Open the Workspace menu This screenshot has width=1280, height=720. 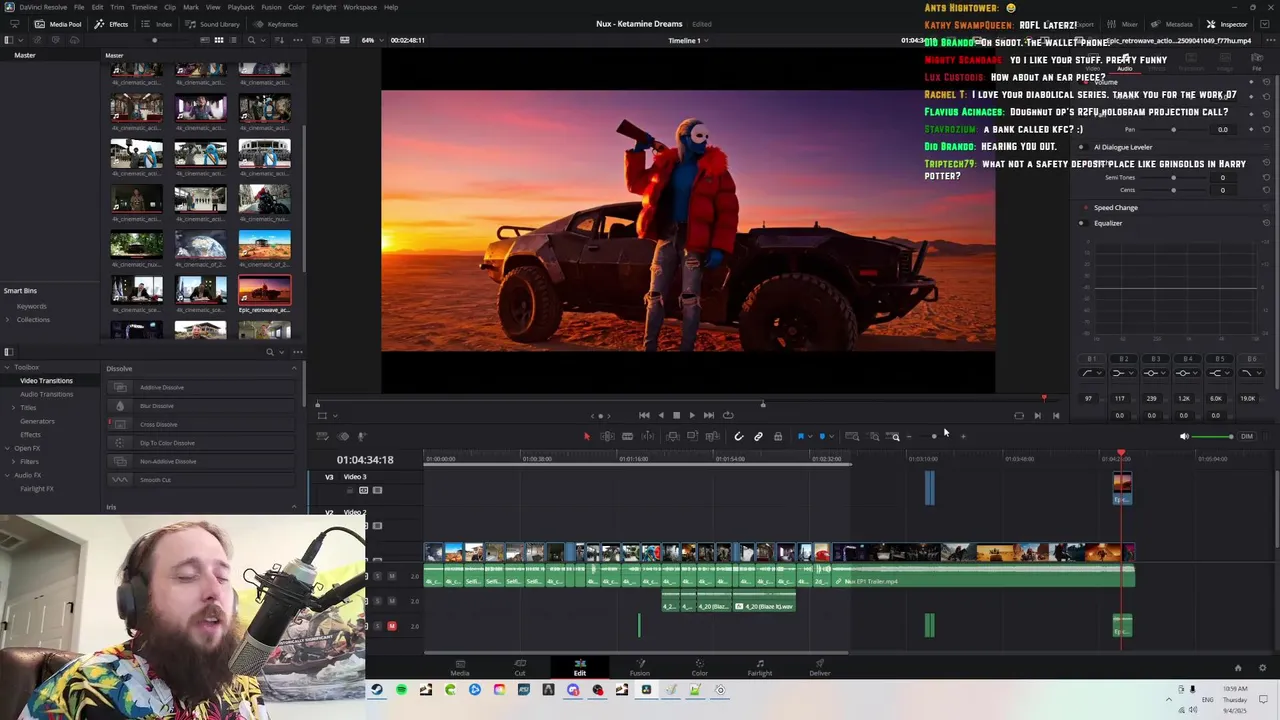[360, 7]
